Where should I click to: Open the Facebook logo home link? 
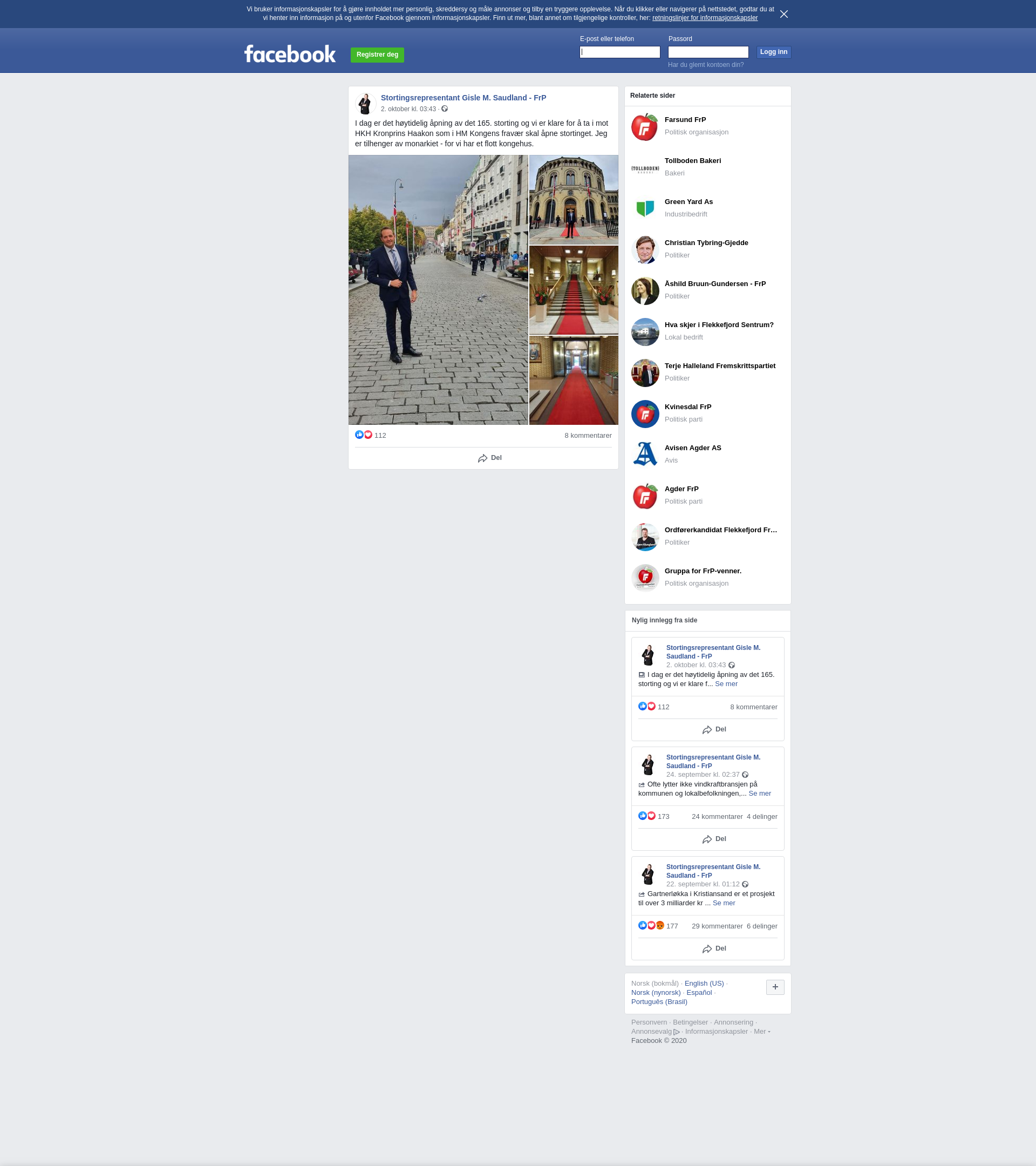click(x=290, y=54)
